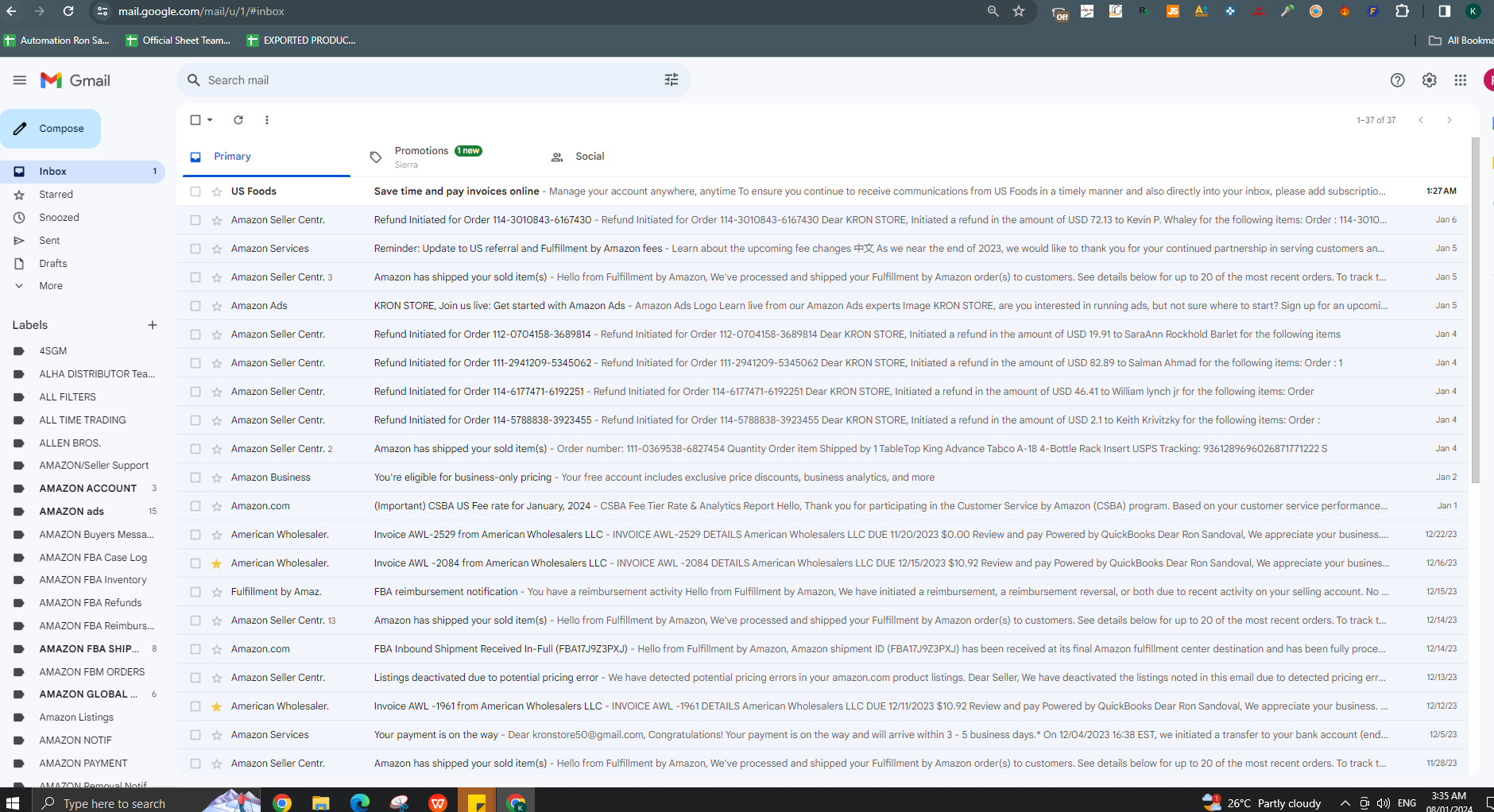Tick the checkbox for US Foods email

coord(195,191)
